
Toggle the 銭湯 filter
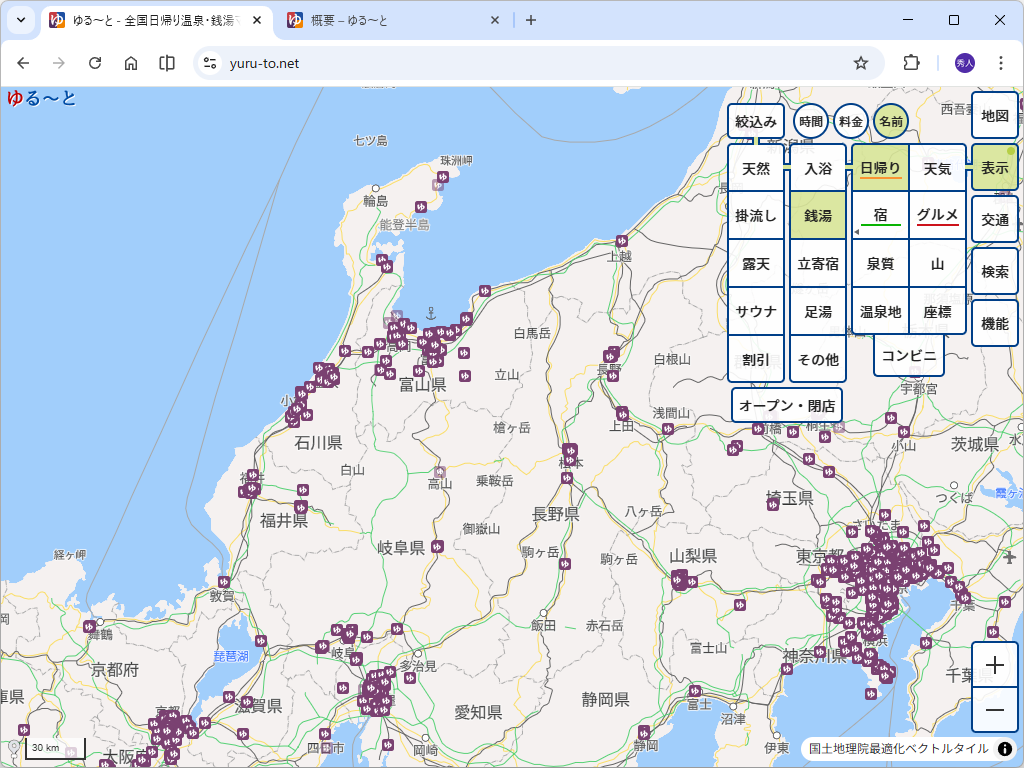pos(818,216)
